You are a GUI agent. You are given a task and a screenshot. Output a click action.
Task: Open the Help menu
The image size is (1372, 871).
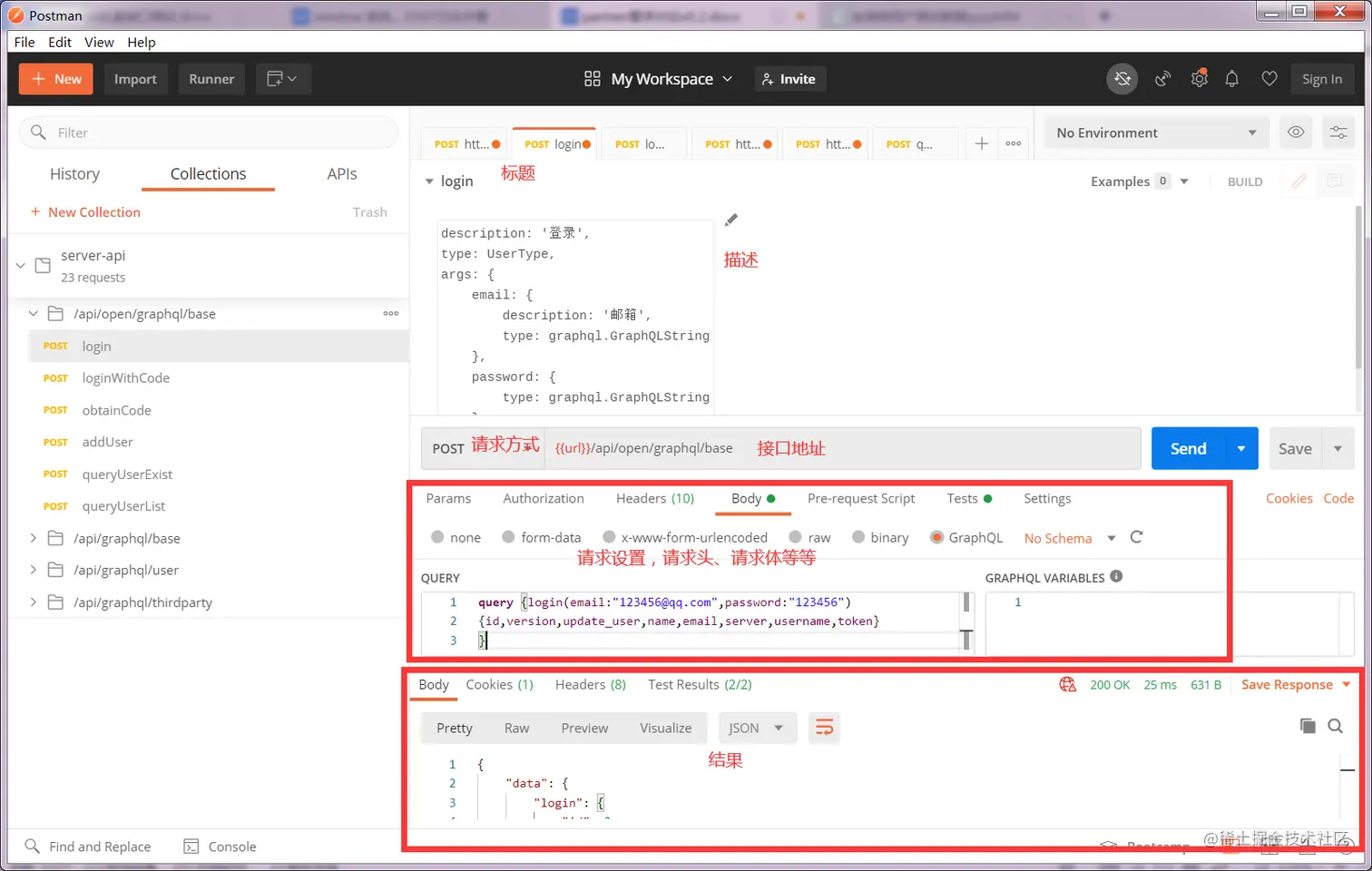point(142,42)
